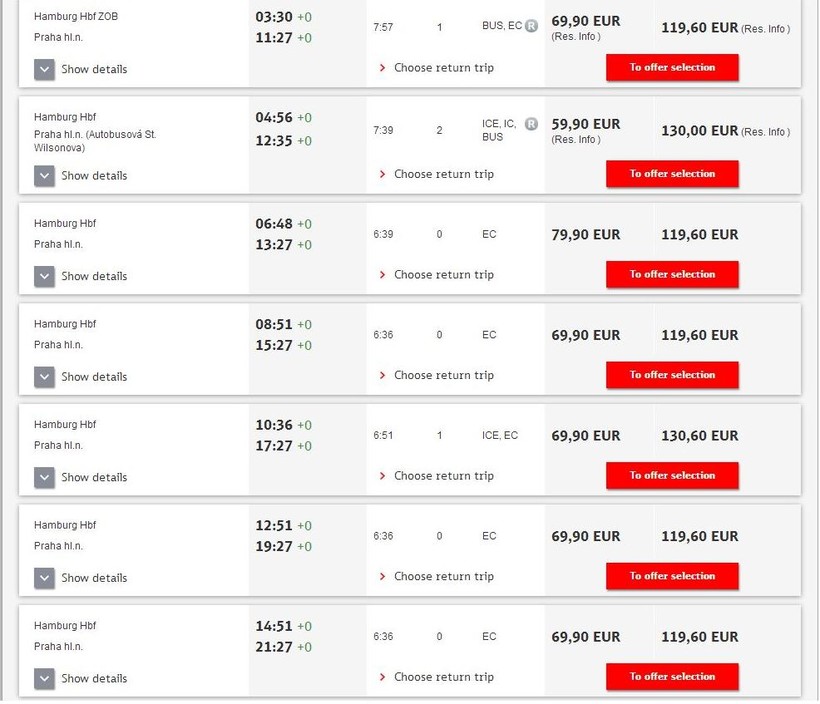Open Res. Info under 59,90 EUR
820x704 pixels.
[576, 140]
